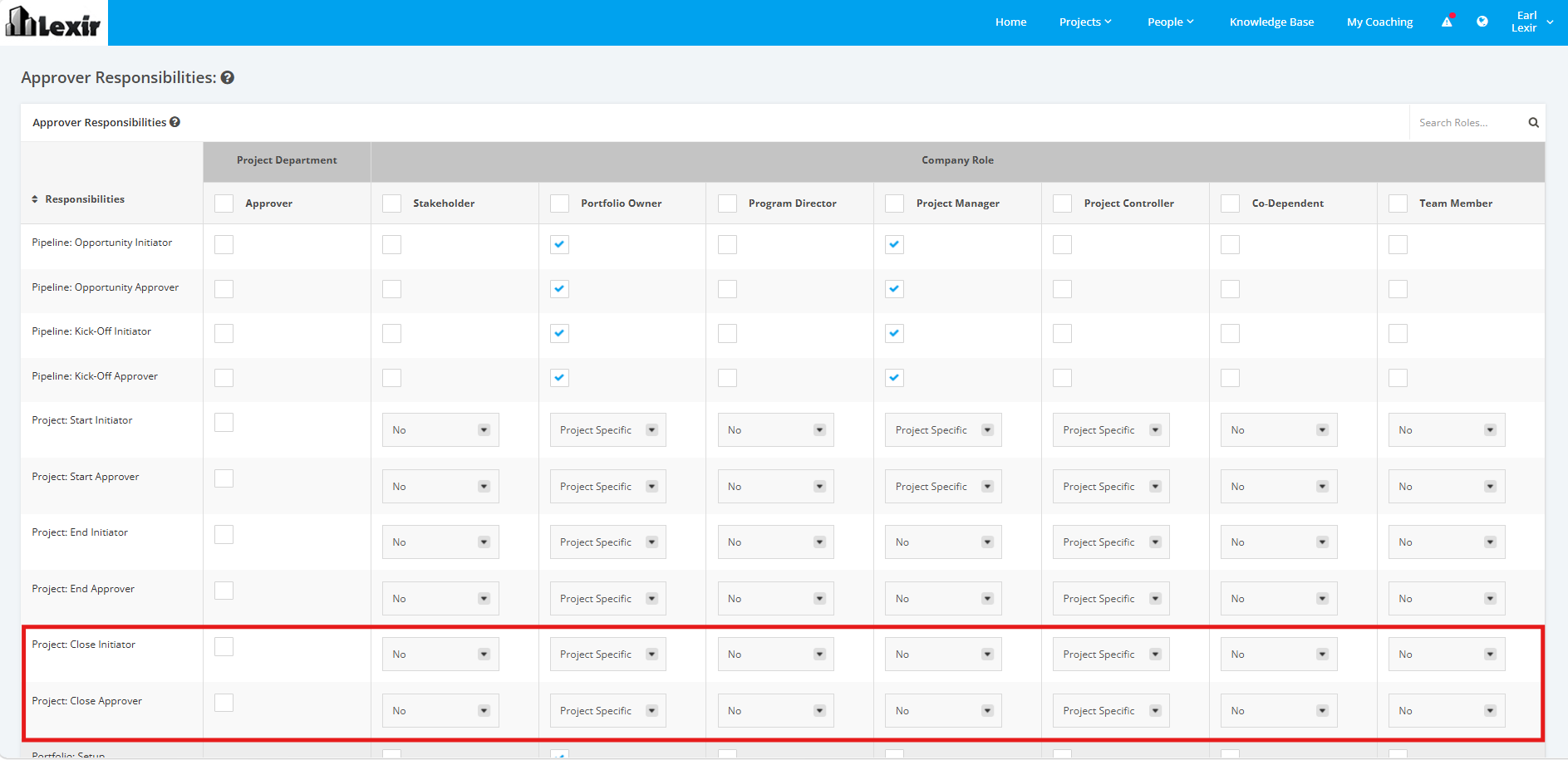Check Team Member for Kick-Off Approver
This screenshot has width=1568, height=760.
1398,378
